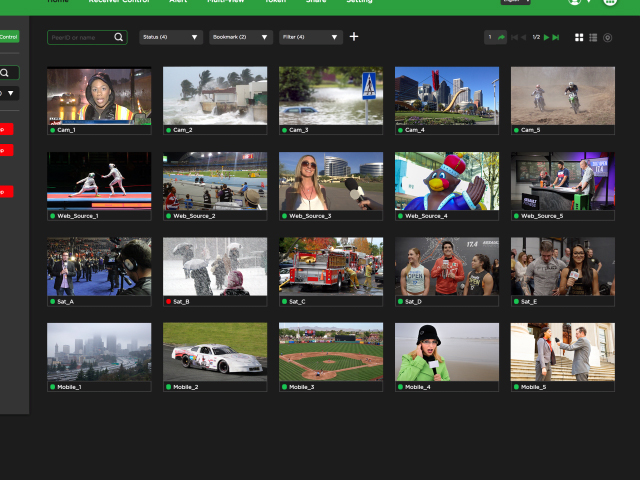Switch to list view layout
The width and height of the screenshot is (640, 480).
[593, 38]
